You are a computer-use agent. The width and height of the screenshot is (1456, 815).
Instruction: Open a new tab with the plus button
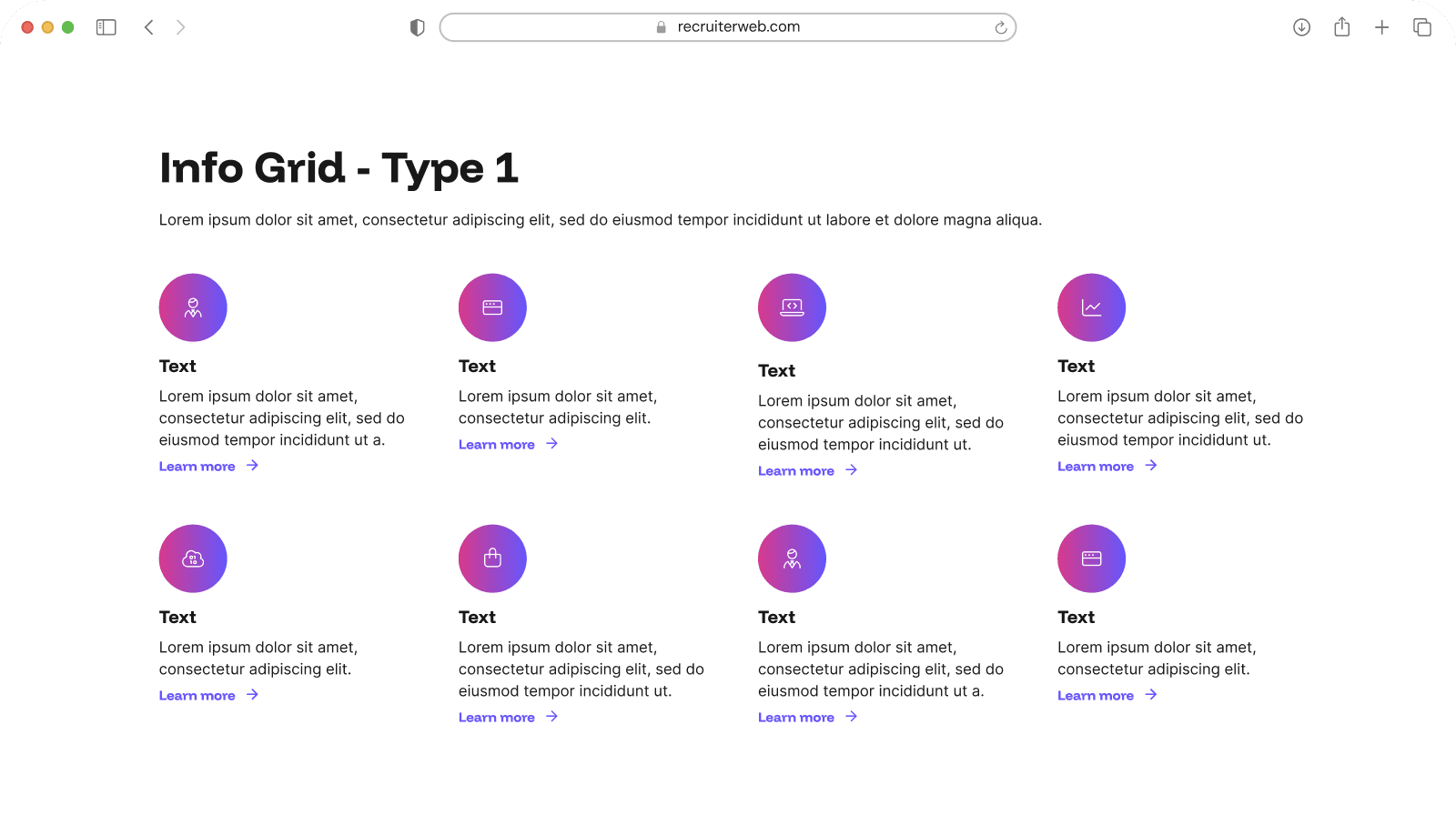[x=1381, y=26]
